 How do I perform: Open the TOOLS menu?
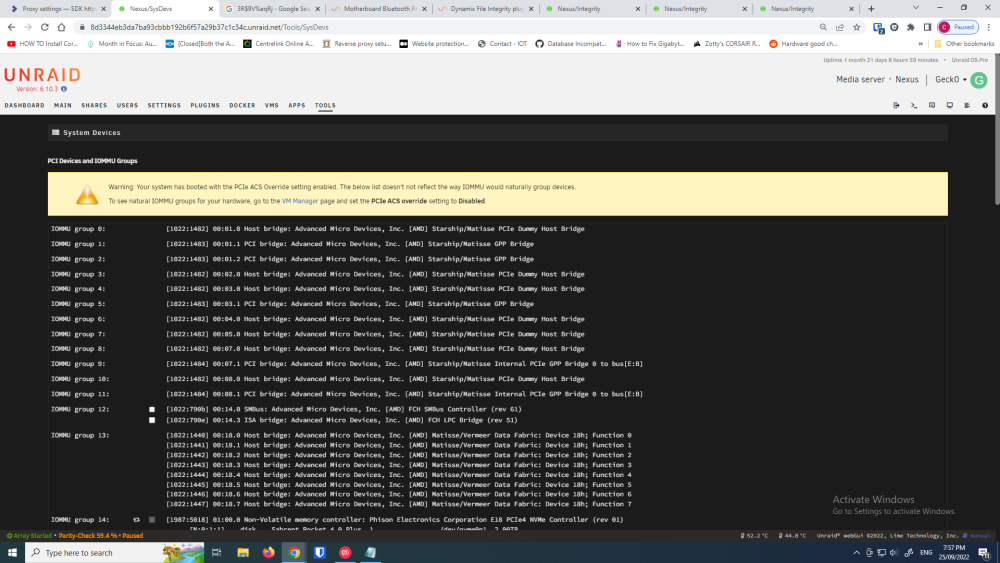point(325,105)
